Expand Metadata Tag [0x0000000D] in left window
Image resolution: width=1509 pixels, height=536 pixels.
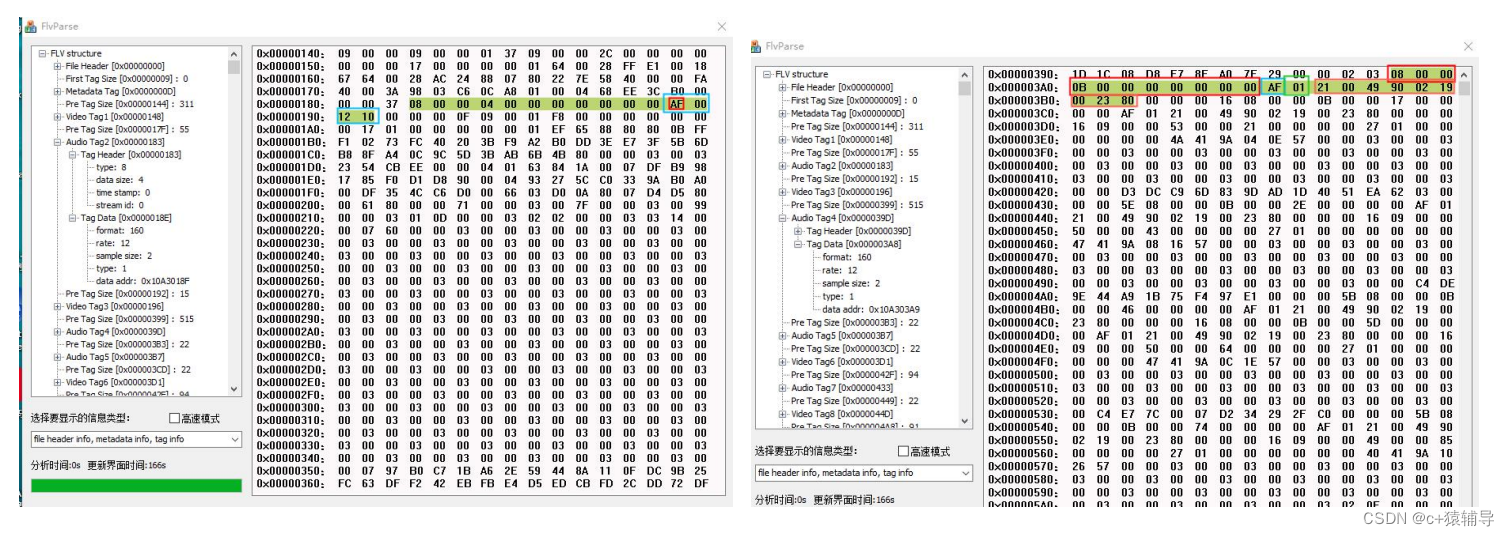click(x=57, y=92)
